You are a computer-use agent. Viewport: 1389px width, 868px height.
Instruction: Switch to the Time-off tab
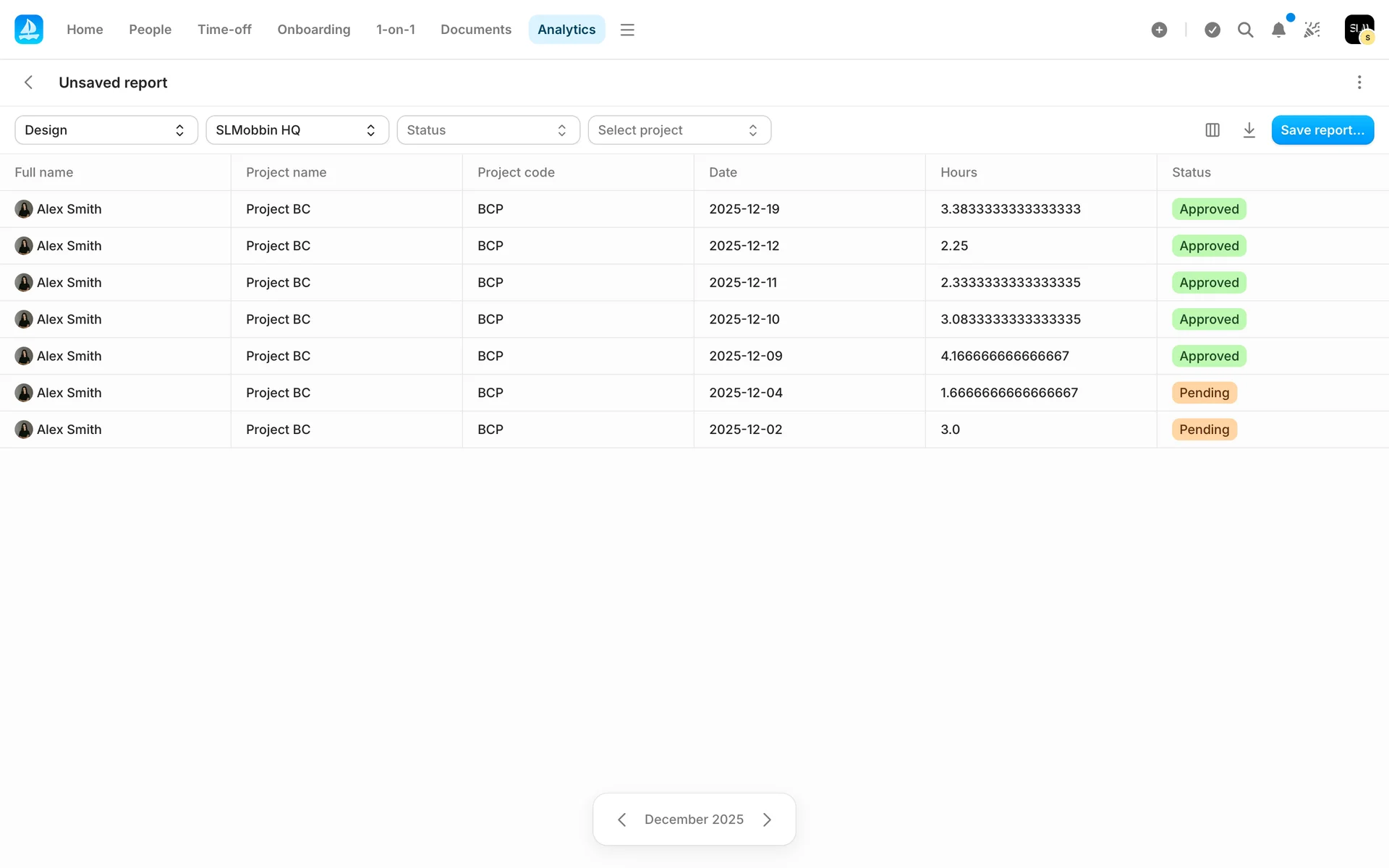pos(224,30)
